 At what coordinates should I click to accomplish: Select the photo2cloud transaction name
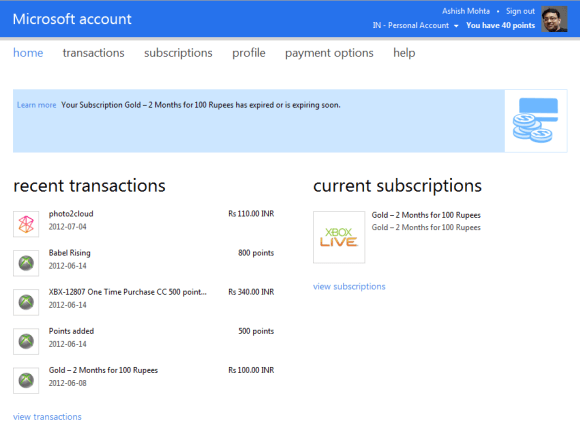click(71, 214)
